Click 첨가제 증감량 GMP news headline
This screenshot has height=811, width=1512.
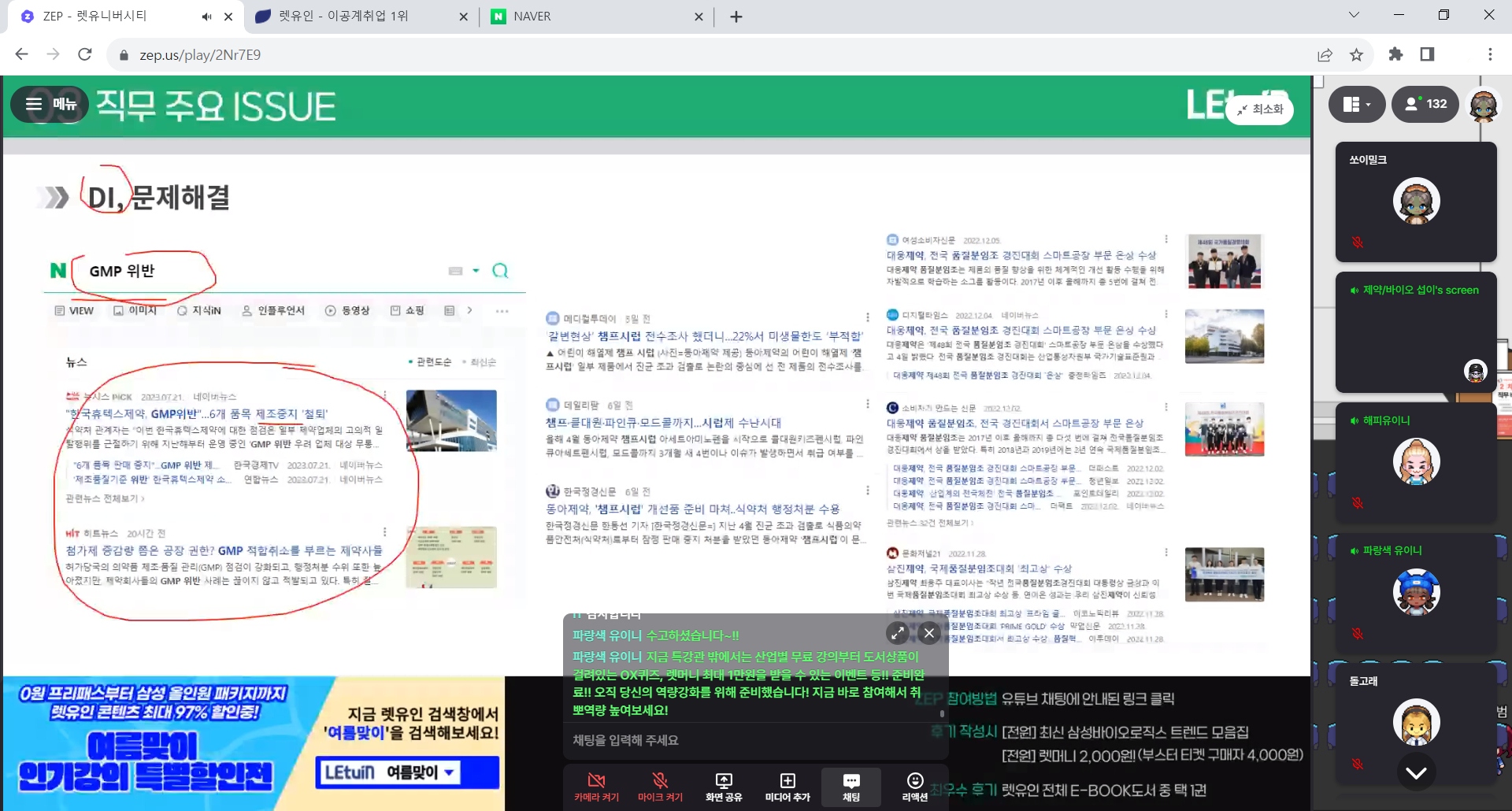pyautogui.click(x=224, y=550)
